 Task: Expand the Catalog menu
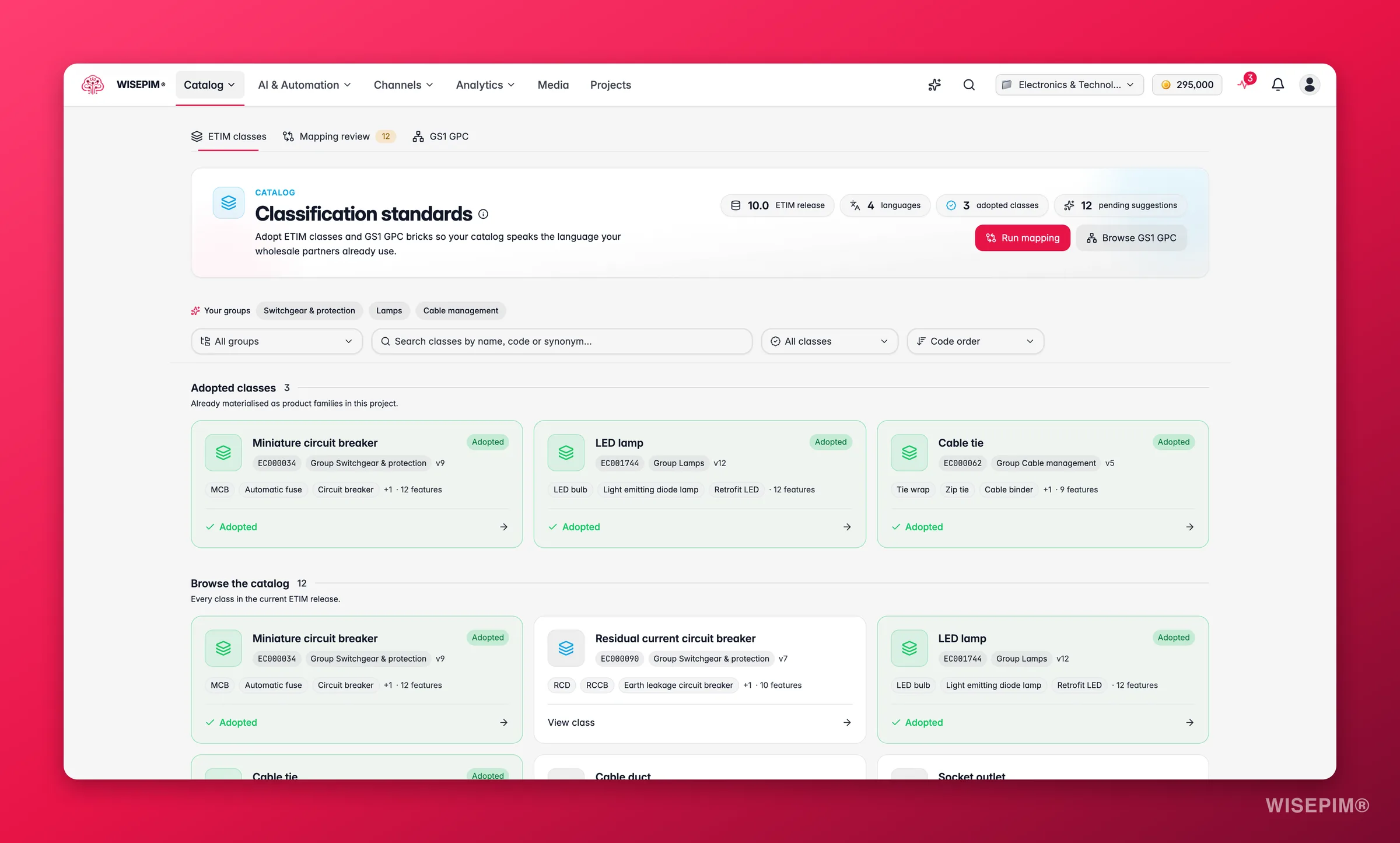pos(210,85)
